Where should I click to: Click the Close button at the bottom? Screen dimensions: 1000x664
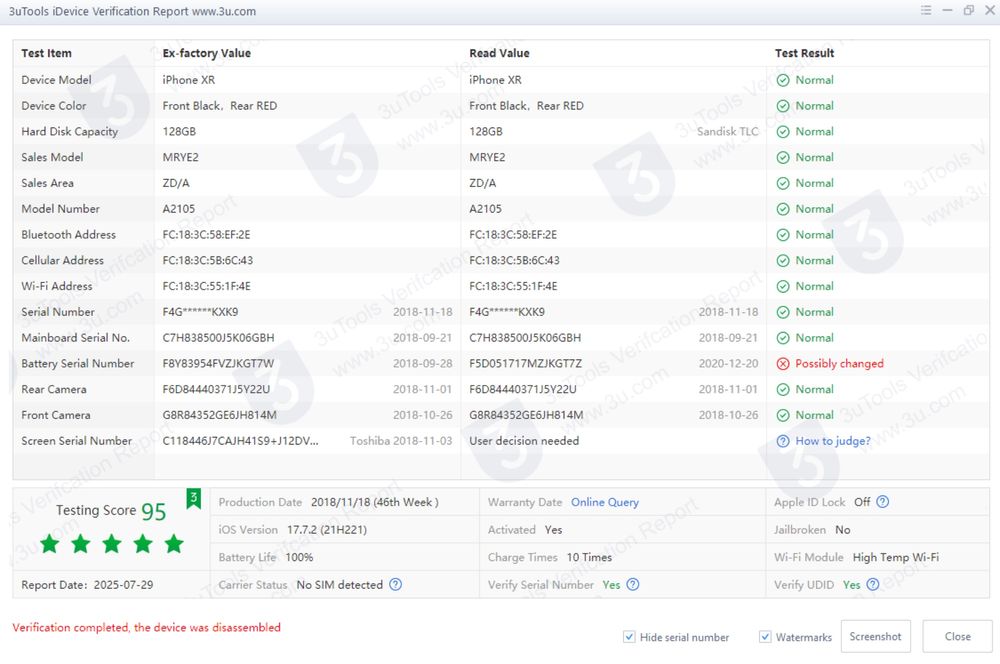pyautogui.click(x=957, y=637)
